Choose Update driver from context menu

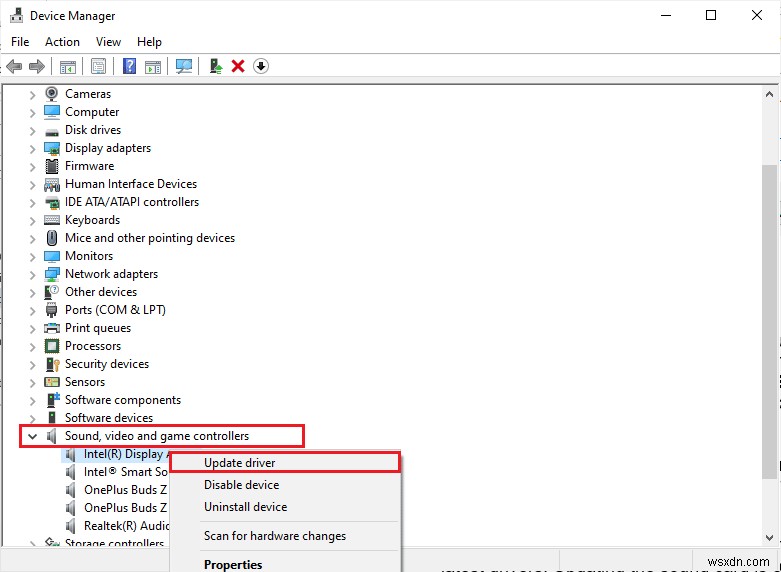(285, 463)
